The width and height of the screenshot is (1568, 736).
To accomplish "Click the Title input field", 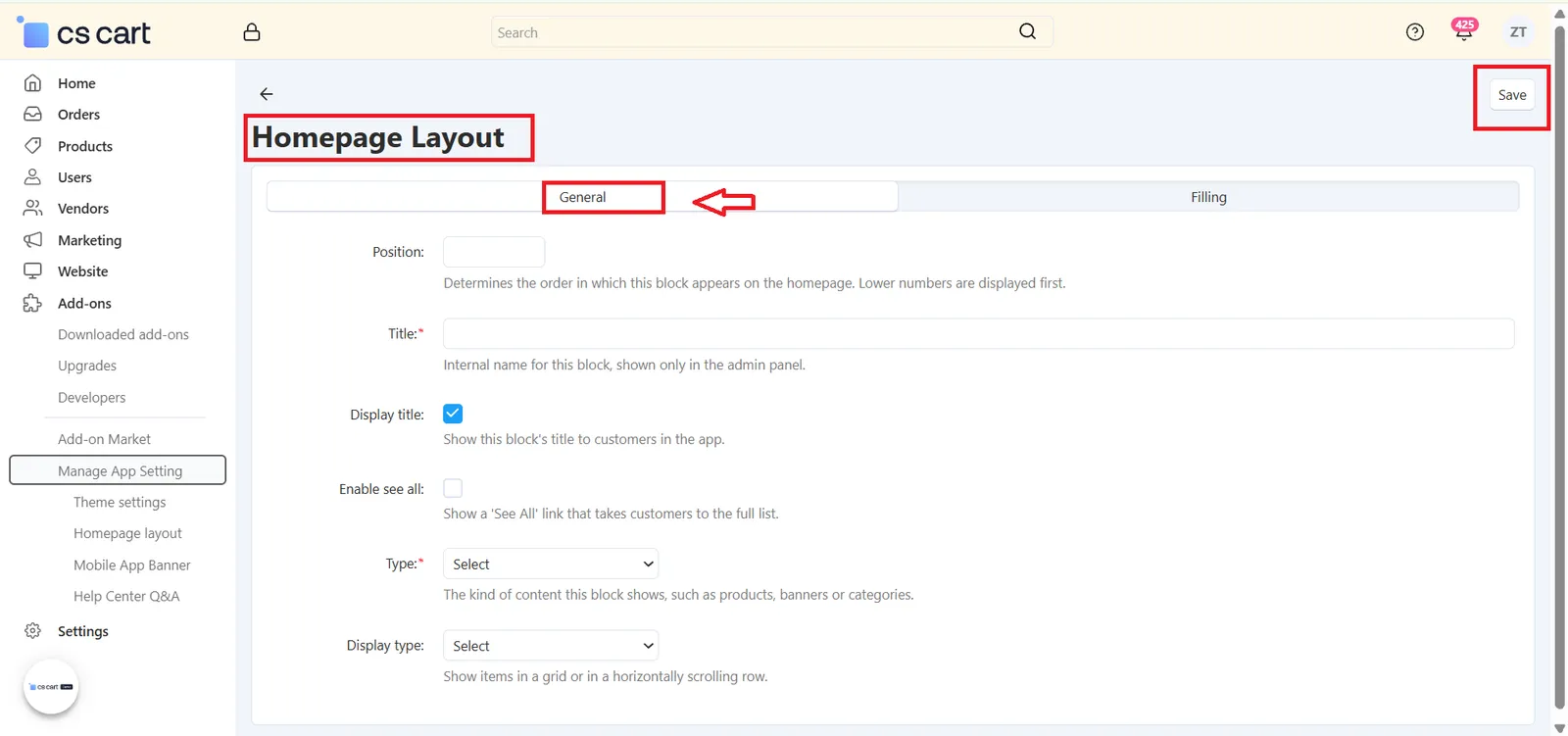I will pyautogui.click(x=978, y=333).
